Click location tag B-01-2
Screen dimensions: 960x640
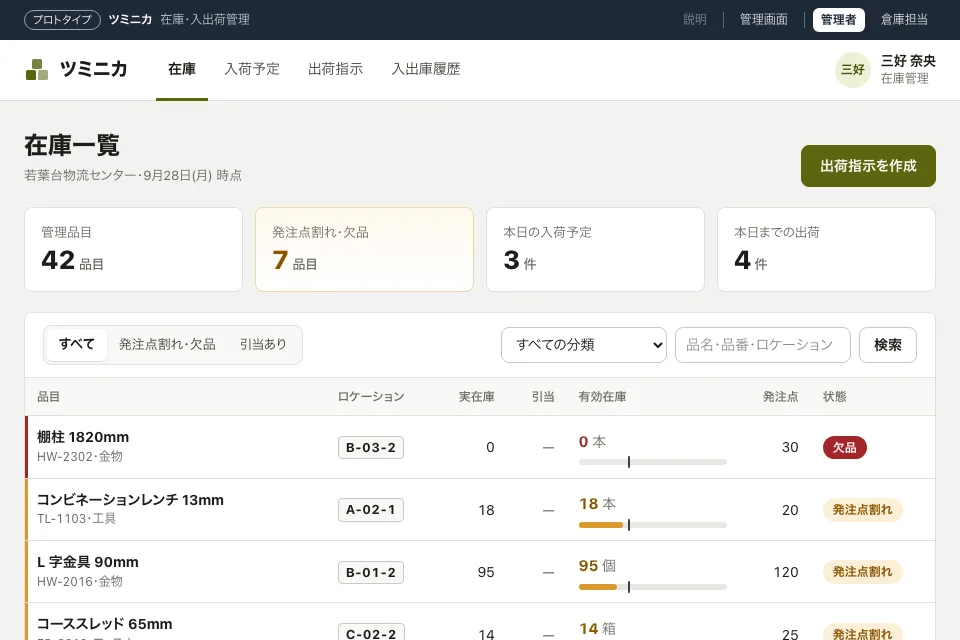371,573
